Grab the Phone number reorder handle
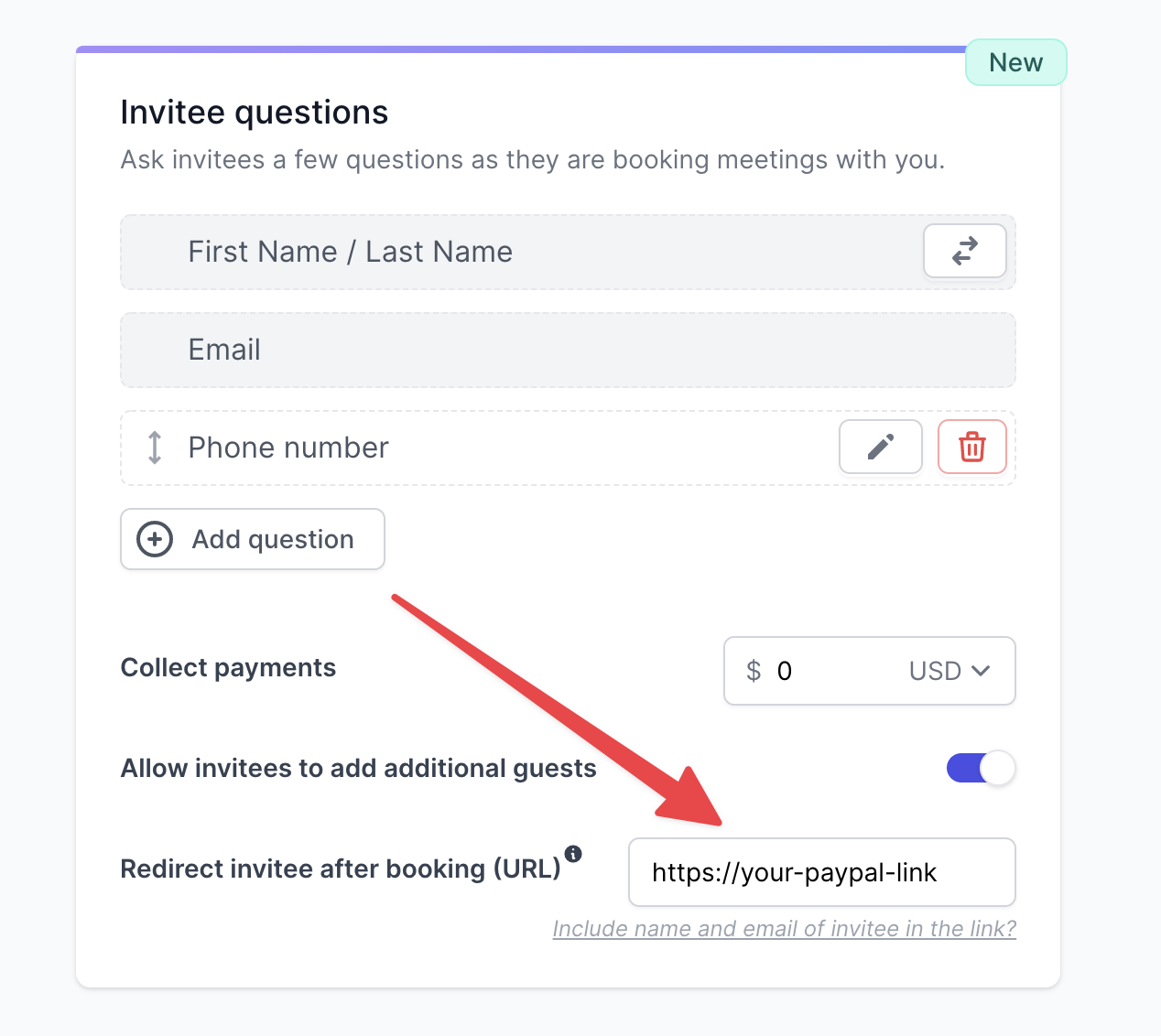This screenshot has width=1161, height=1036. coord(155,448)
